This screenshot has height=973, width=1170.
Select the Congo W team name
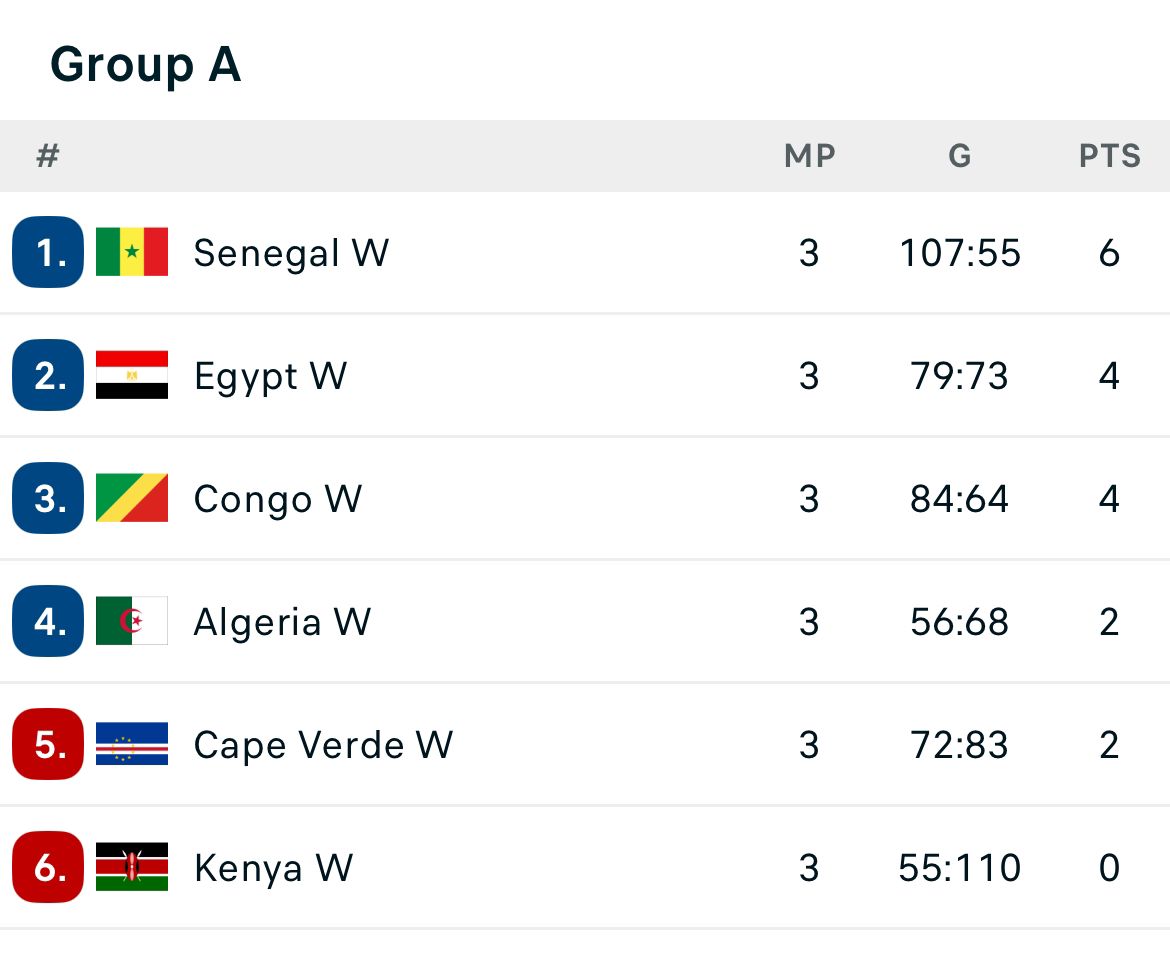277,499
